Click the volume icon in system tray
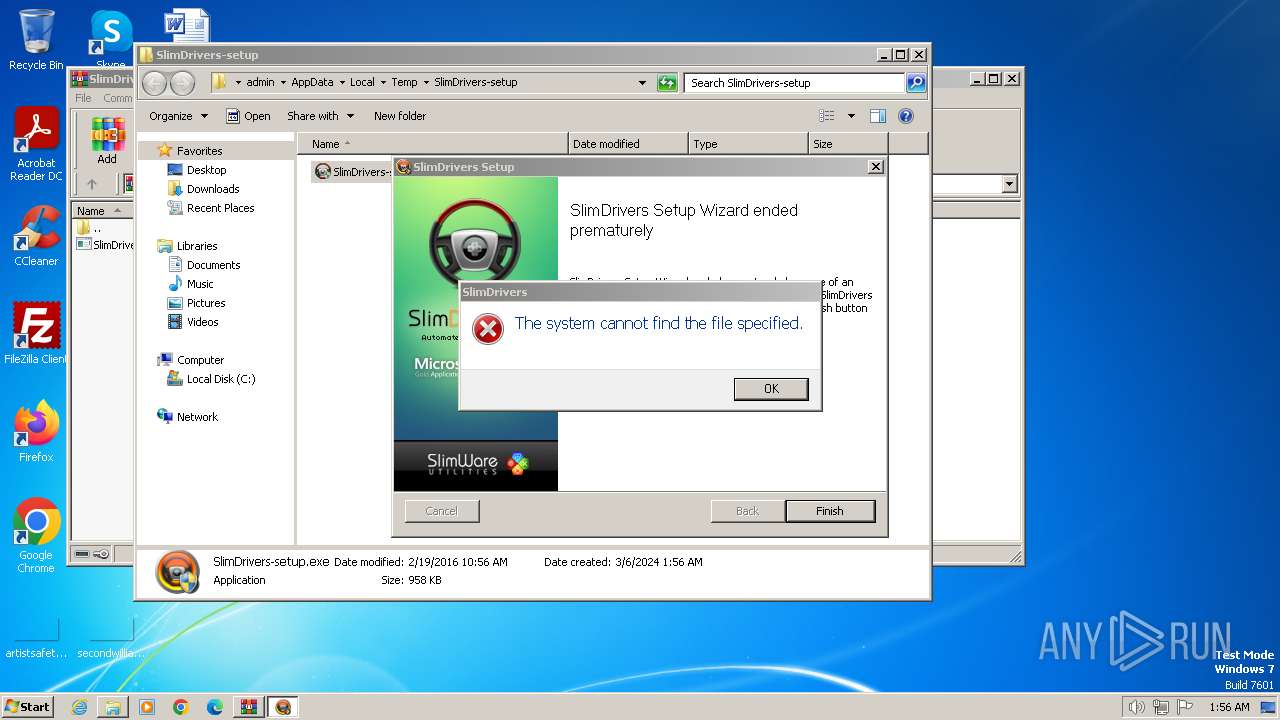This screenshot has height=720, width=1280. pos(1136,707)
